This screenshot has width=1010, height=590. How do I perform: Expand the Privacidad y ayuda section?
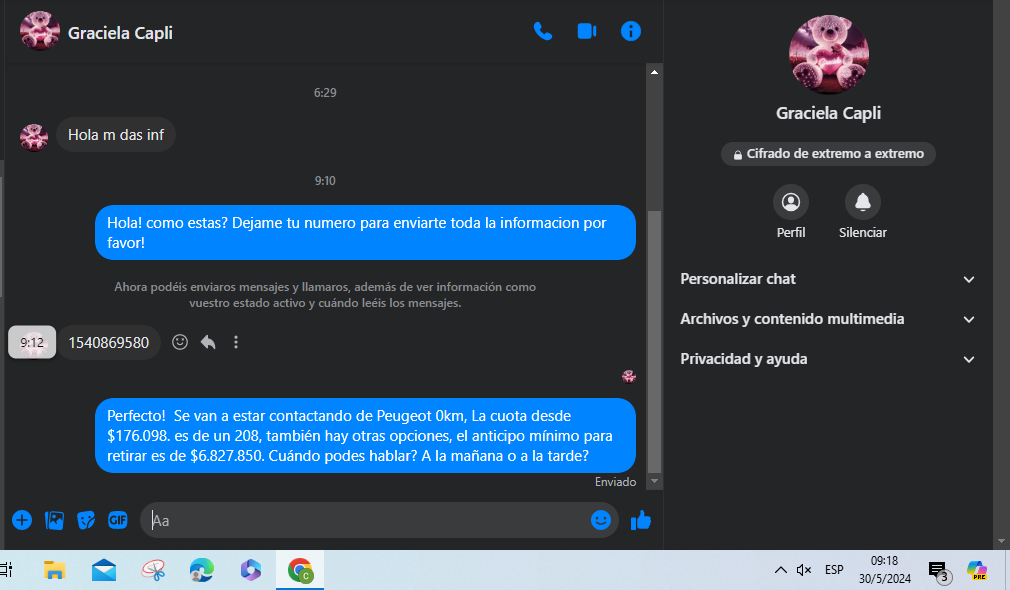pos(827,359)
